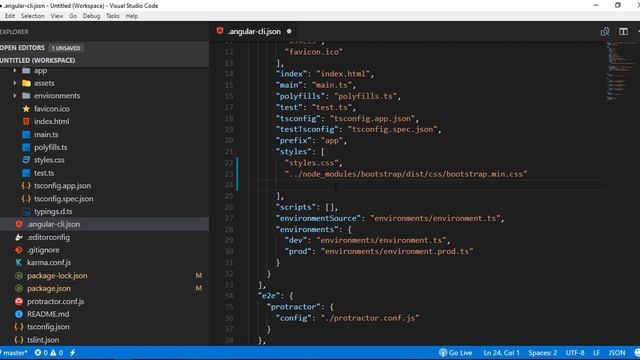Expand the assets folder chevron
640x360 pixels.
coord(15,83)
